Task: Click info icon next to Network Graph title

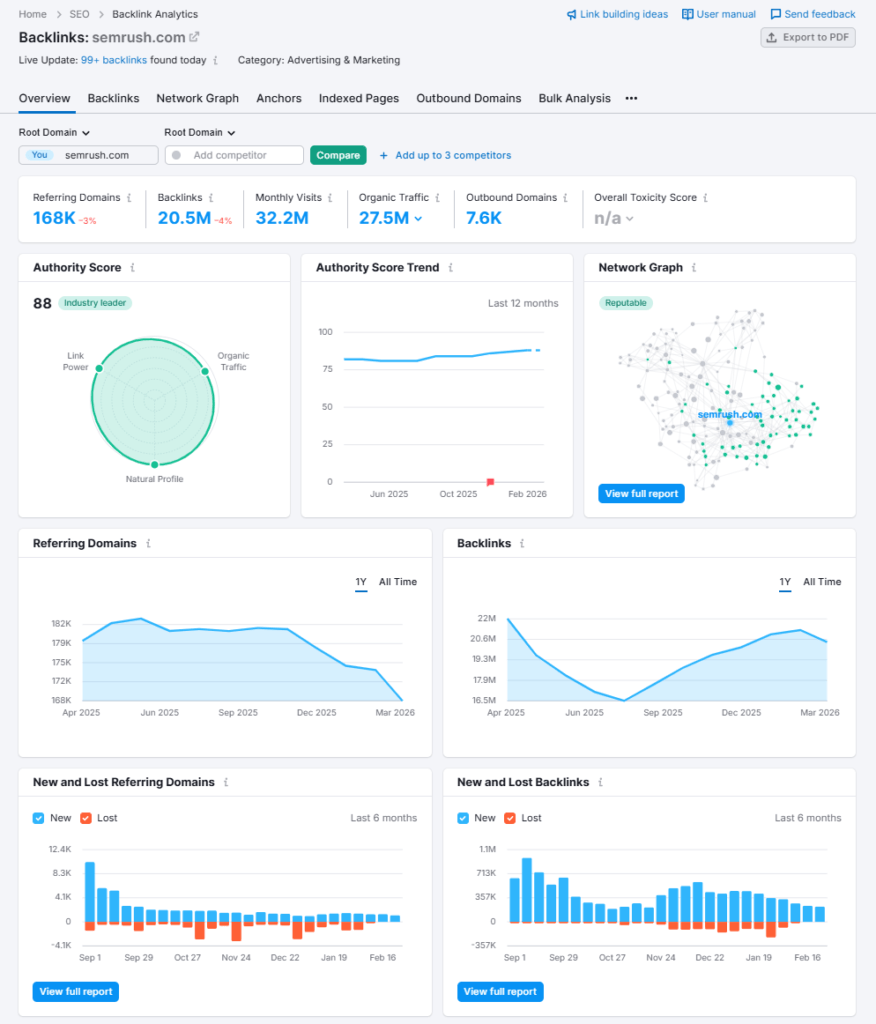Action: point(694,268)
